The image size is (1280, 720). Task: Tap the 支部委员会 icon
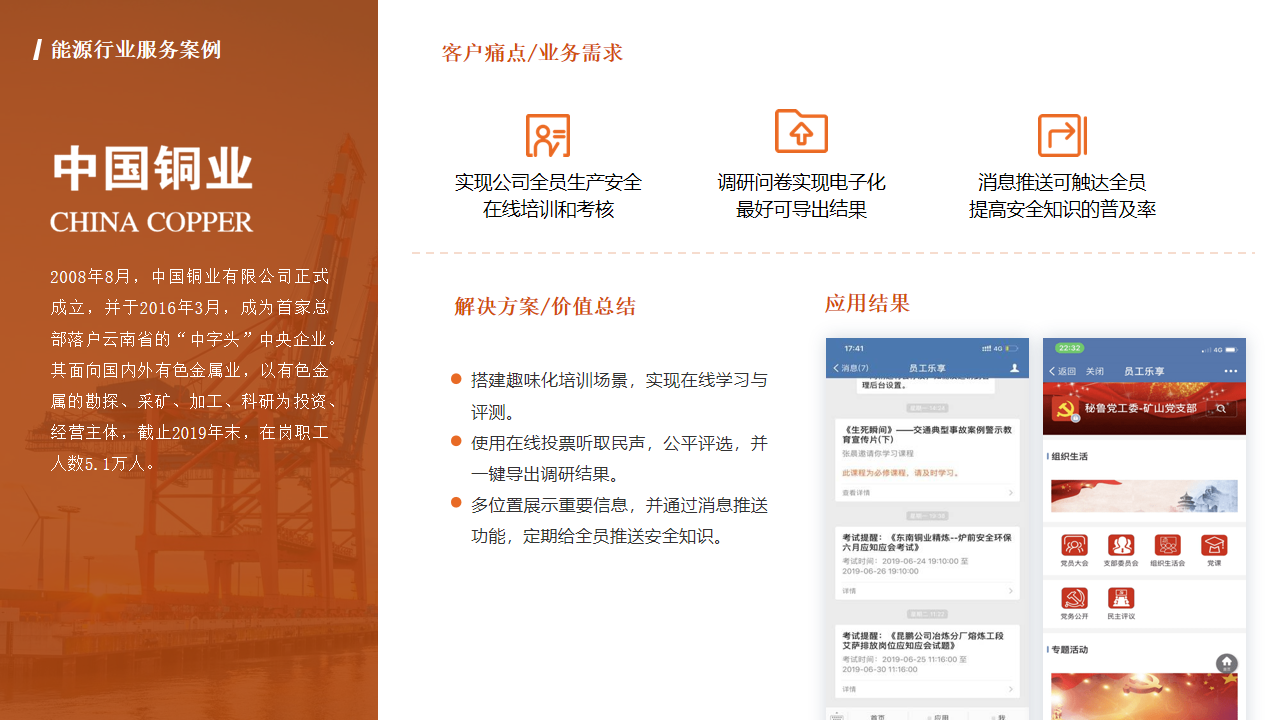click(x=1121, y=546)
